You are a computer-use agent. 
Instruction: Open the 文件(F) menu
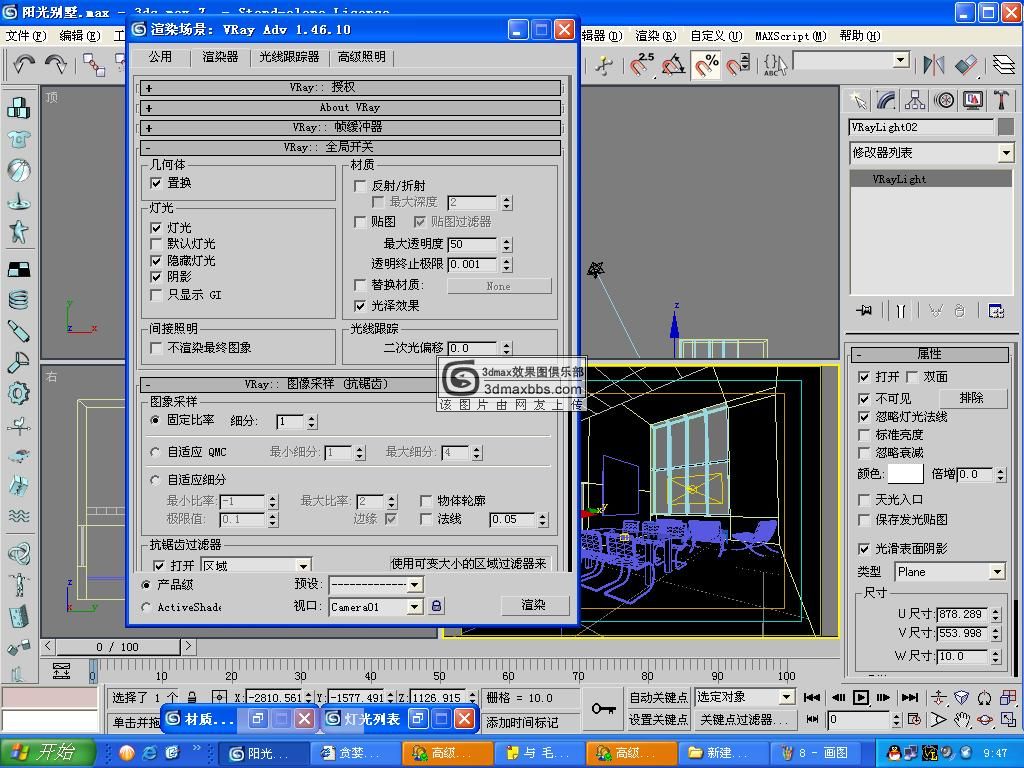point(26,35)
